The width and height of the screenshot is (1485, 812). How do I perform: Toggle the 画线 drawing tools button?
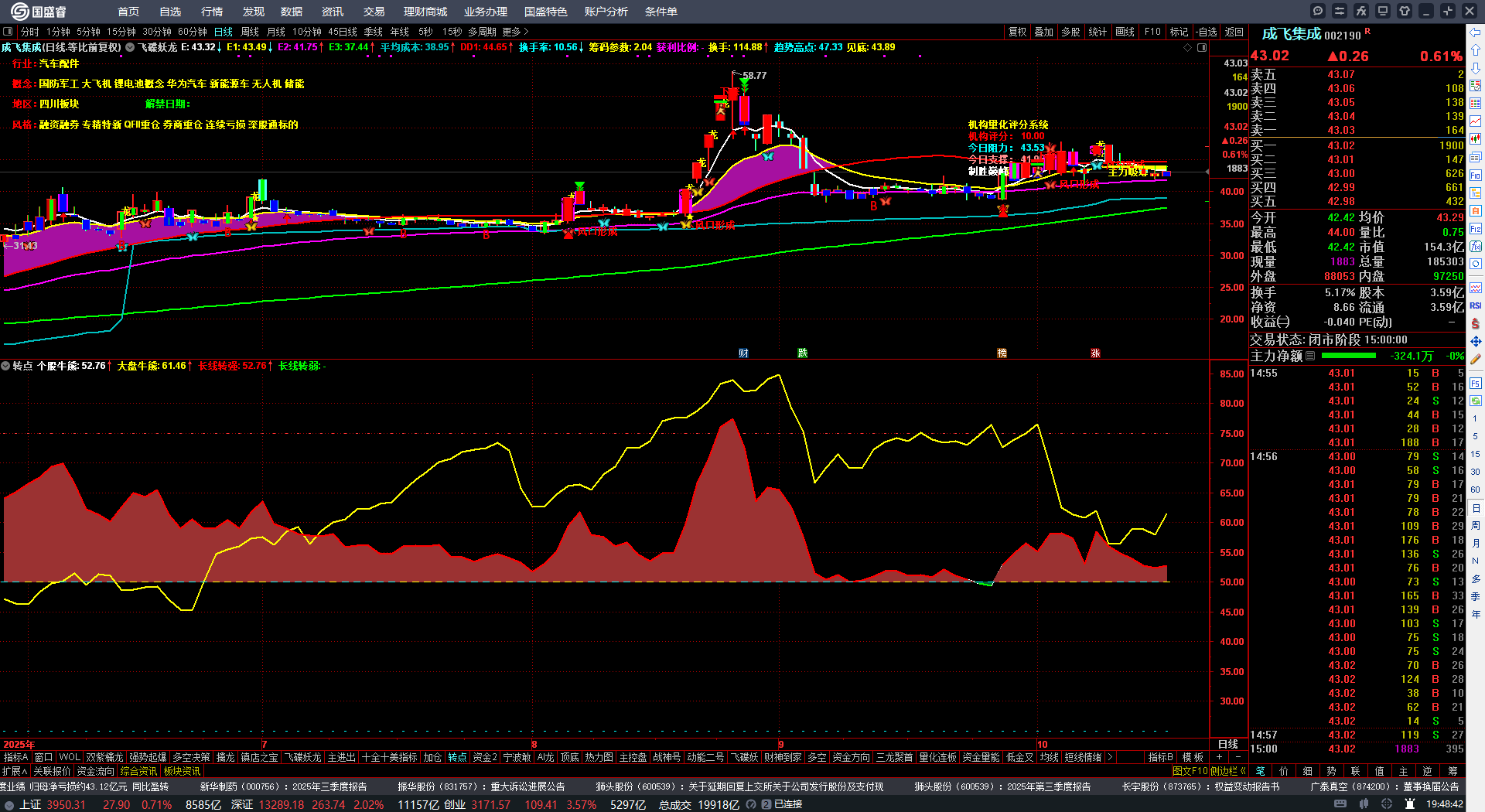pyautogui.click(x=1125, y=32)
